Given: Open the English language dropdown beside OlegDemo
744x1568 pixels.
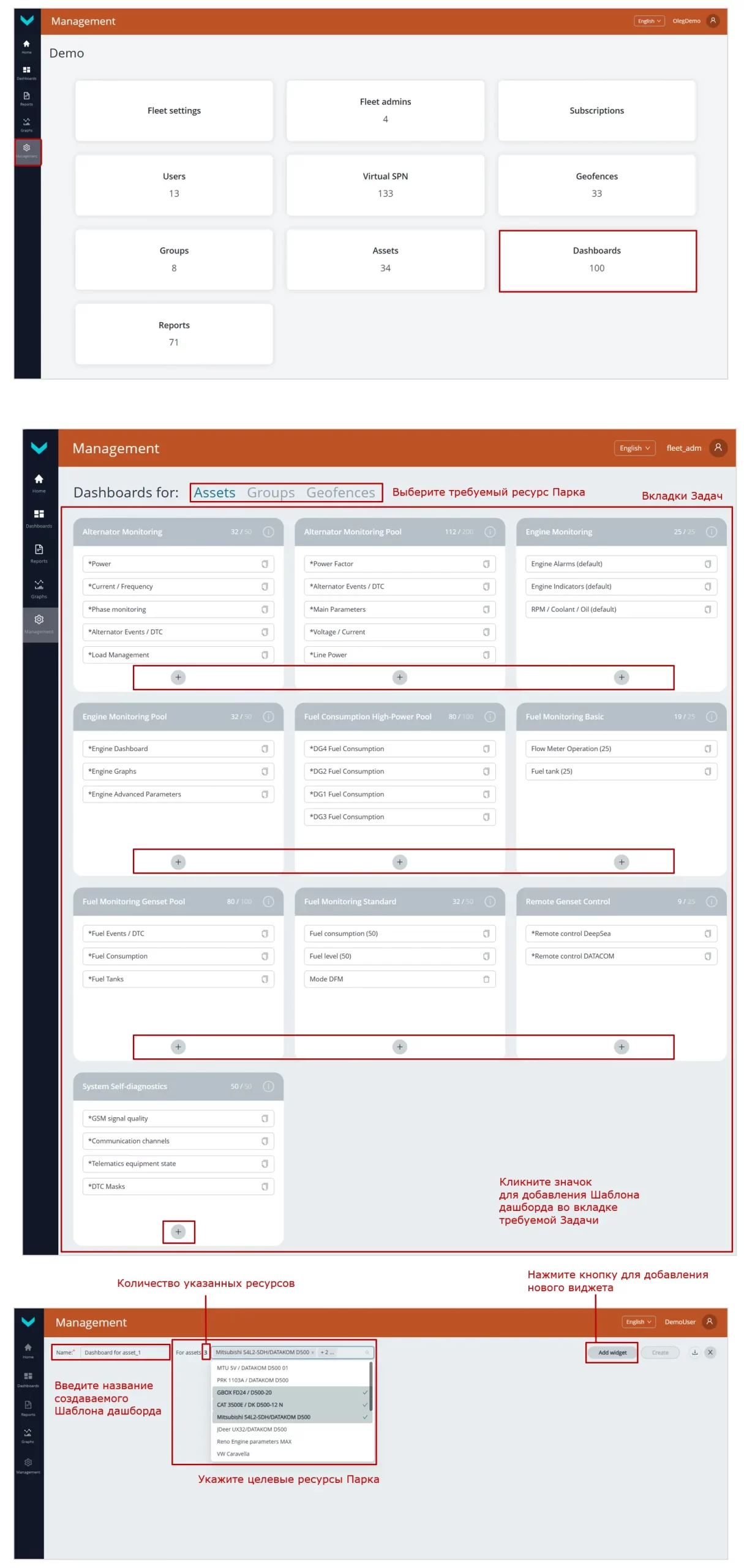Looking at the screenshot, I should pos(648,21).
